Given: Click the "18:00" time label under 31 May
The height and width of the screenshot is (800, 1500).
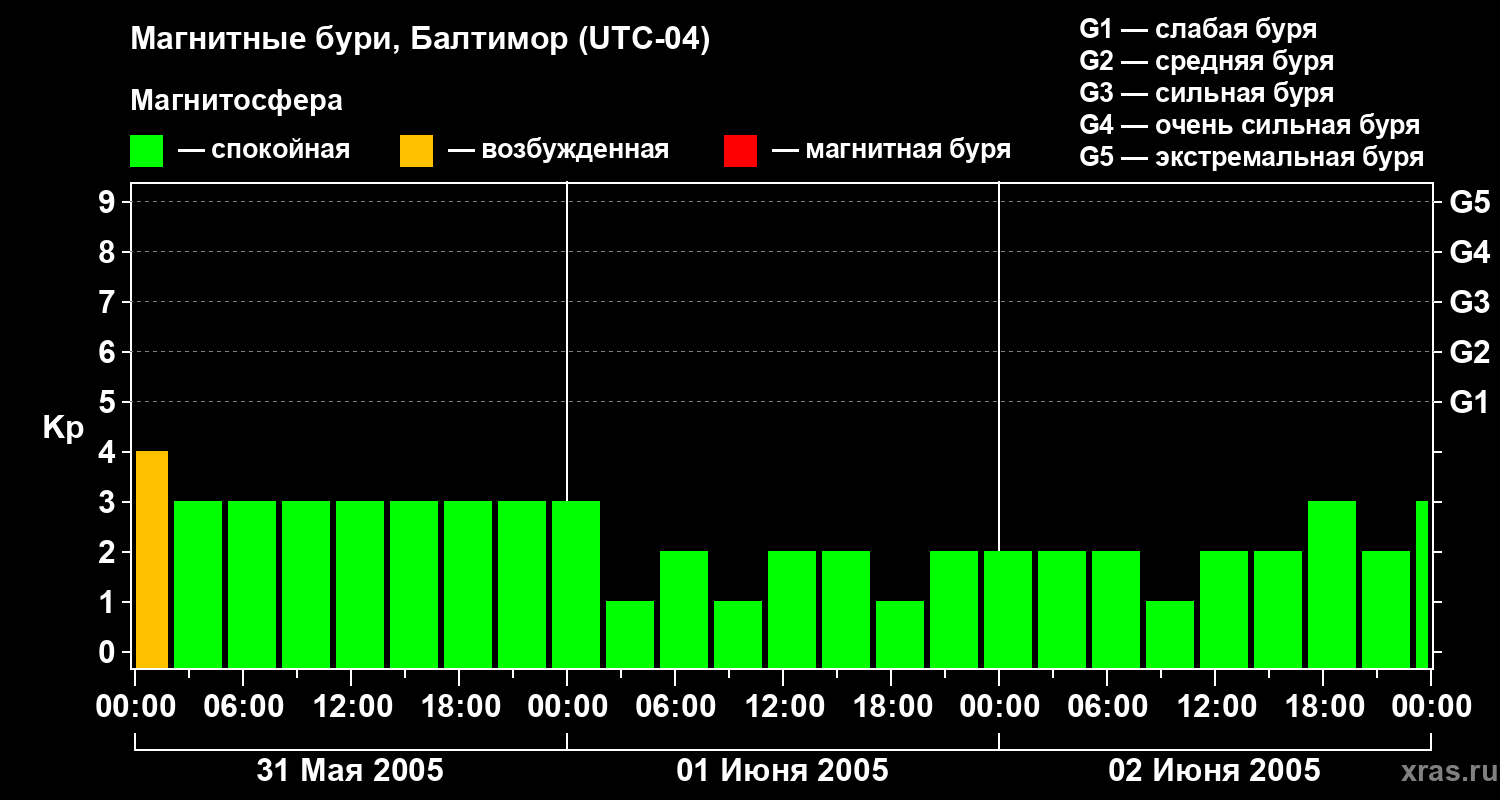Looking at the screenshot, I should [462, 707].
